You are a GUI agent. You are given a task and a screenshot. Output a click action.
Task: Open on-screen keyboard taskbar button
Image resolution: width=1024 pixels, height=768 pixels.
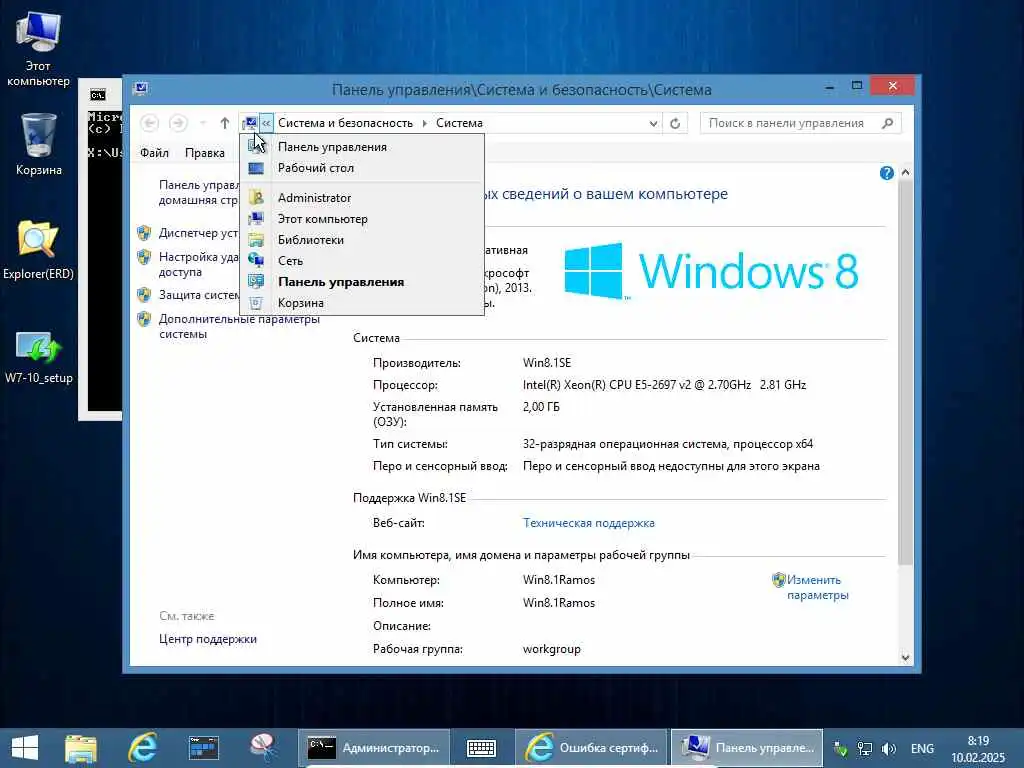pyautogui.click(x=481, y=748)
